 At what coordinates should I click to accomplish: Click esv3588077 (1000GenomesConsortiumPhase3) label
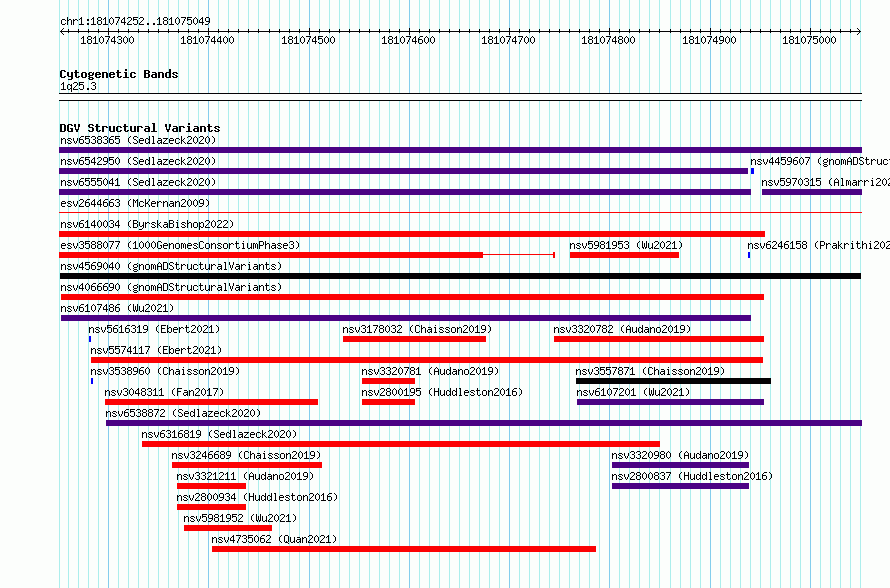click(180, 245)
